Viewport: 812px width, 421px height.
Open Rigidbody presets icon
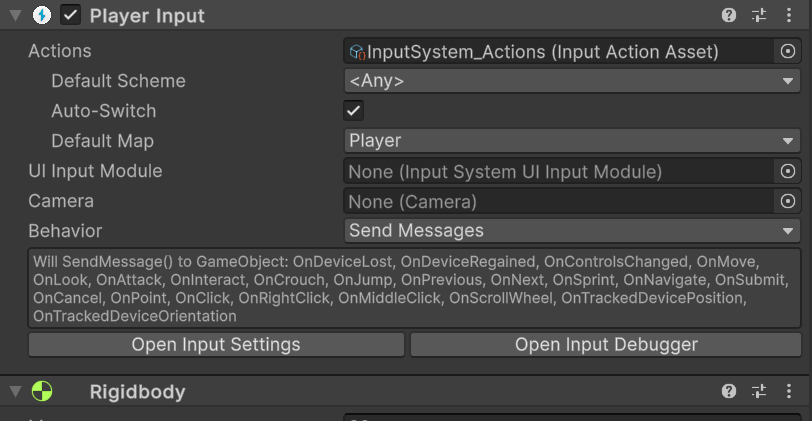759,391
